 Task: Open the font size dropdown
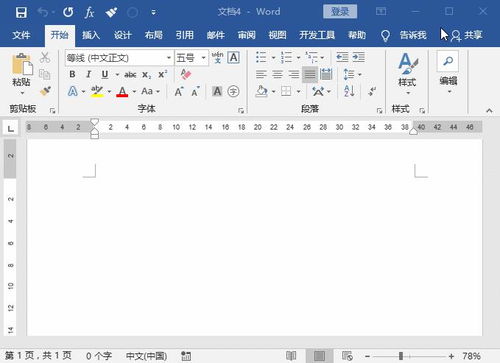(203, 58)
